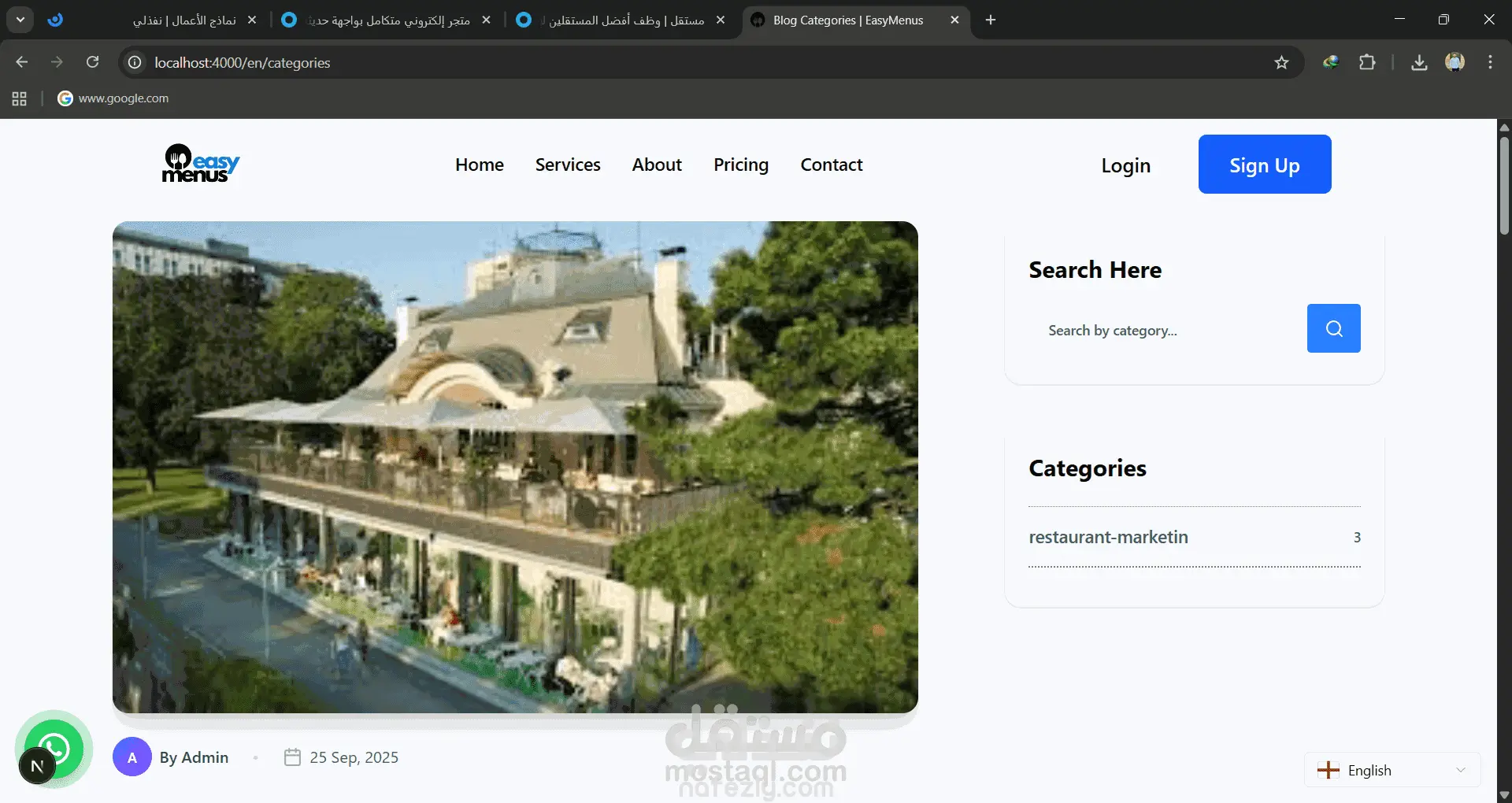Viewport: 1512px width, 803px height.
Task: Click the blue search magnifier button
Action: [x=1333, y=328]
